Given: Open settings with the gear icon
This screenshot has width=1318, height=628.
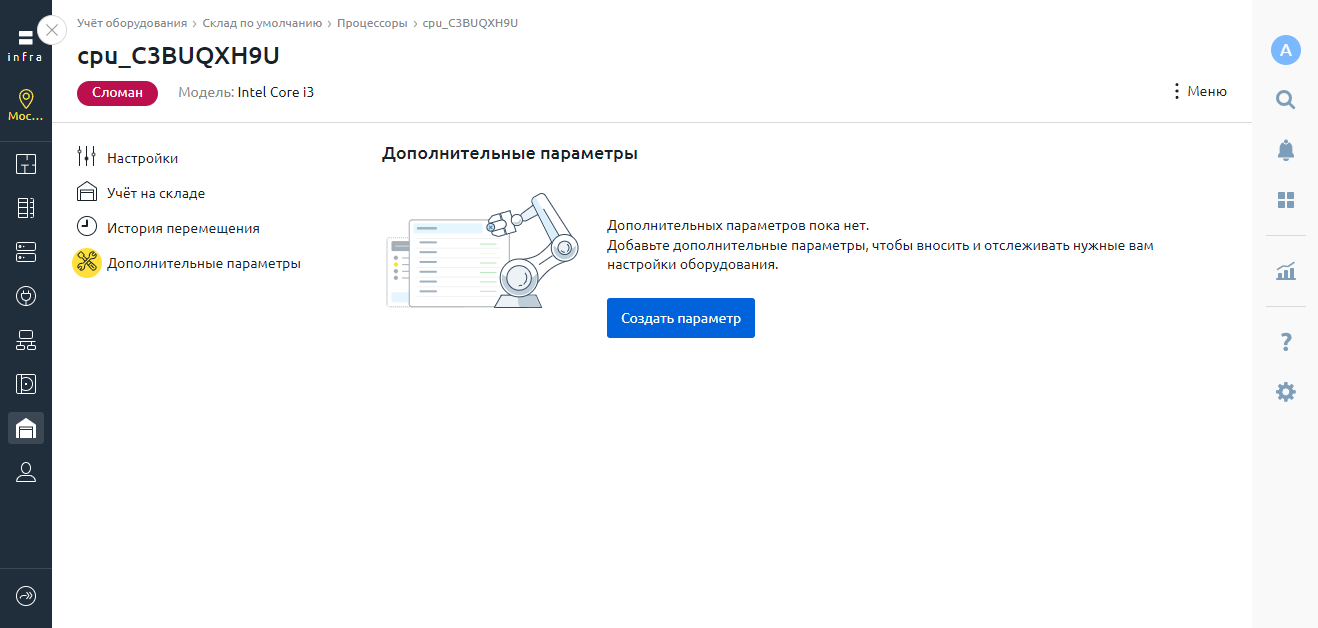Looking at the screenshot, I should (1286, 392).
